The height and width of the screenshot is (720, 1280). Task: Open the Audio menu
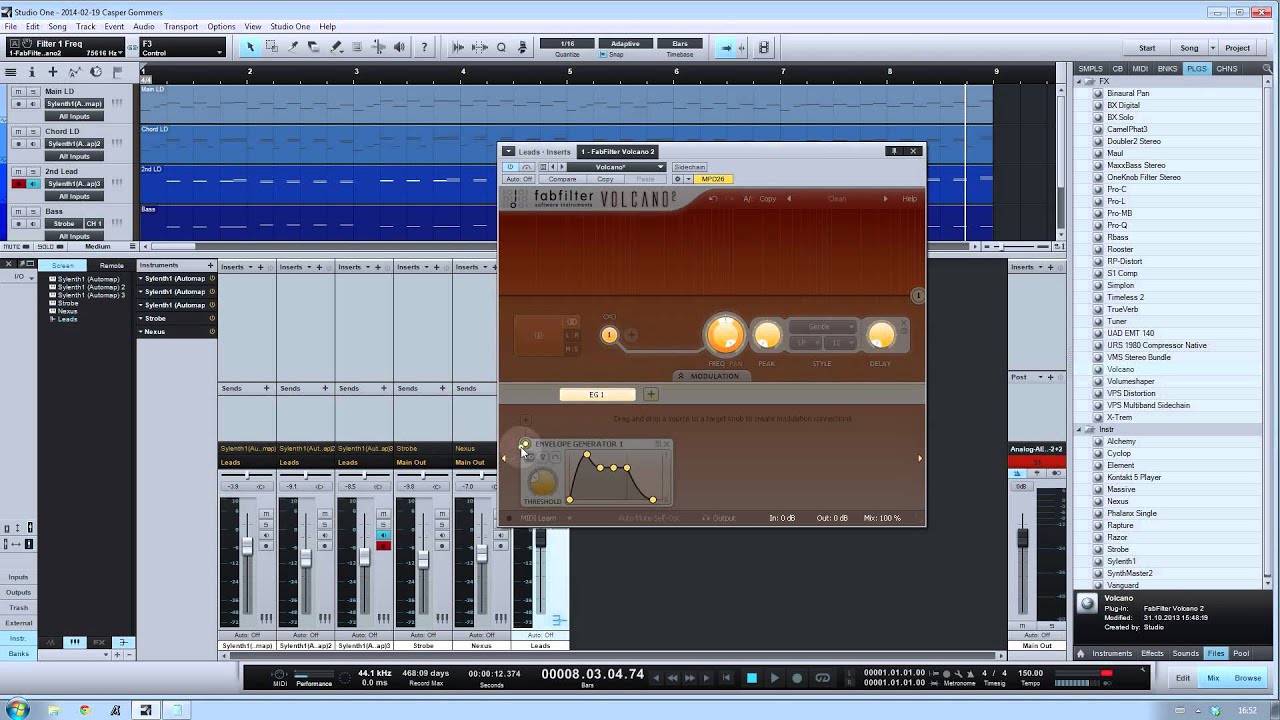pos(143,26)
